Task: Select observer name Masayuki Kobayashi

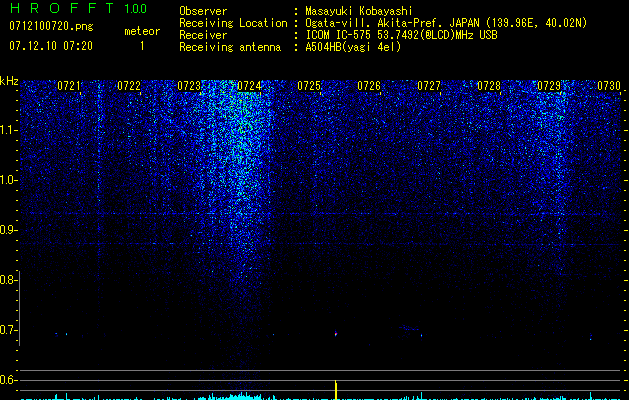Action: [x=359, y=11]
